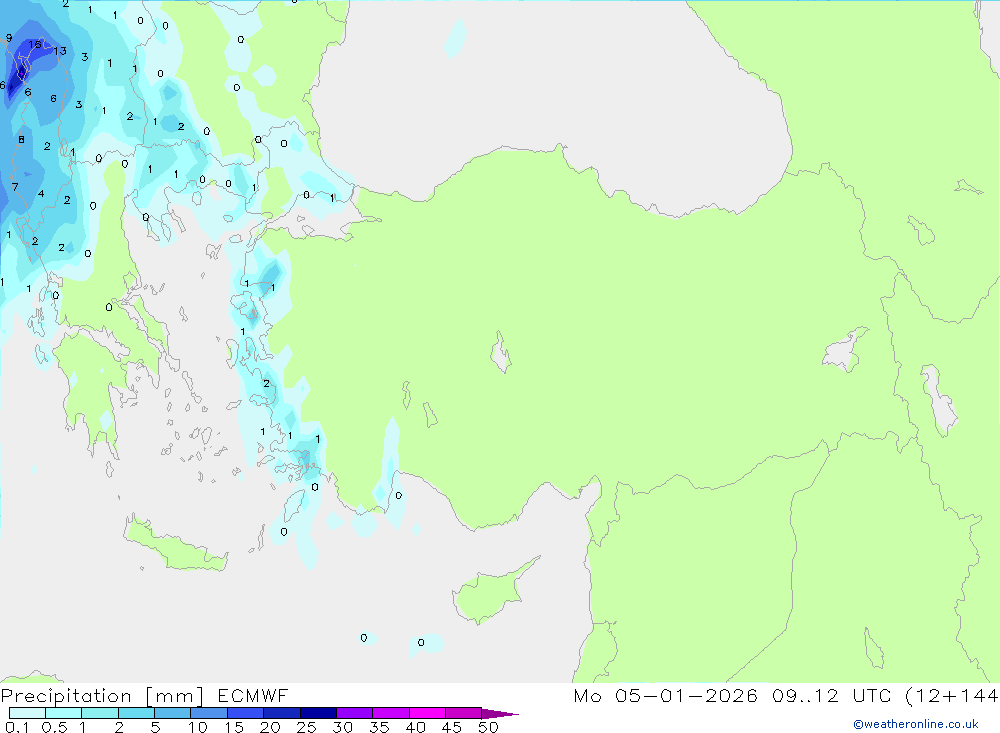The image size is (1000, 733).
Task: Click the map value '4' on the map
Action: pos(41,193)
